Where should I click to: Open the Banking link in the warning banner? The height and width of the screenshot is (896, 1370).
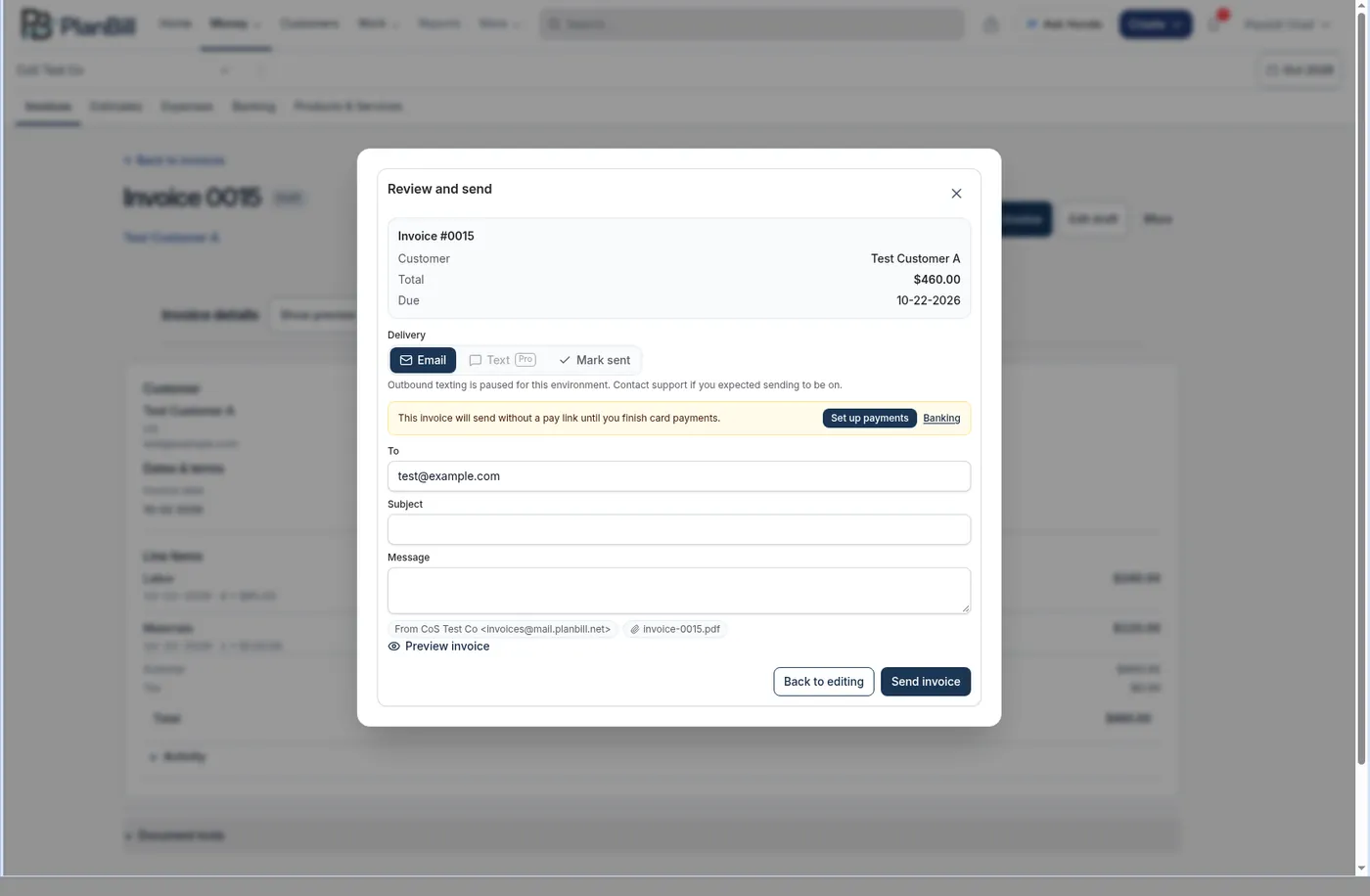[941, 418]
